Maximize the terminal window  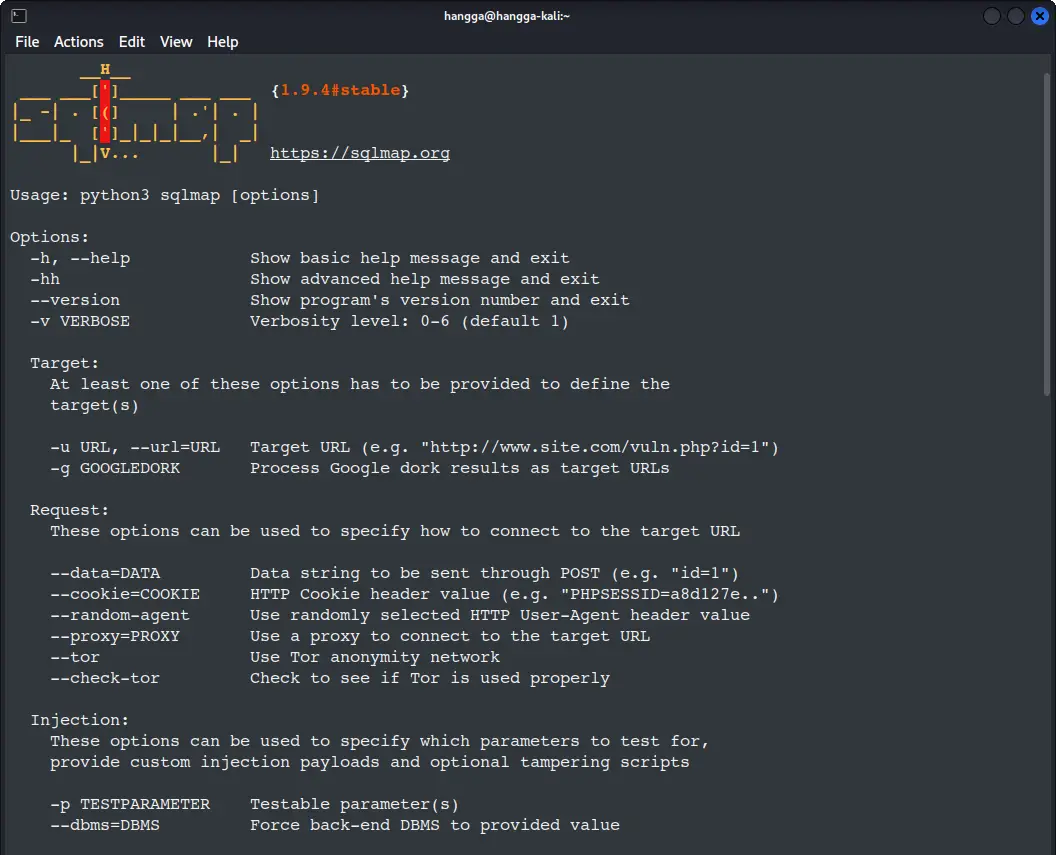tap(1015, 16)
